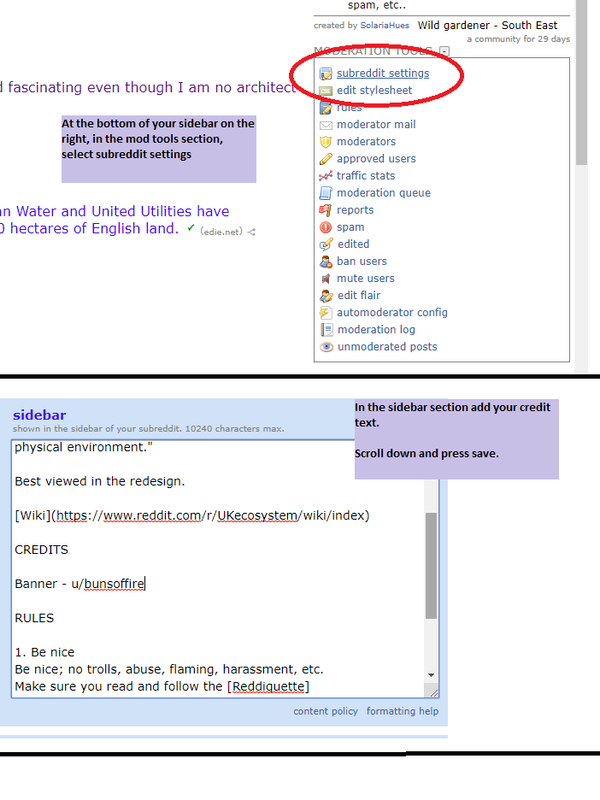The height and width of the screenshot is (800, 600).
Task: Click the mute users speaker icon
Action: [326, 279]
